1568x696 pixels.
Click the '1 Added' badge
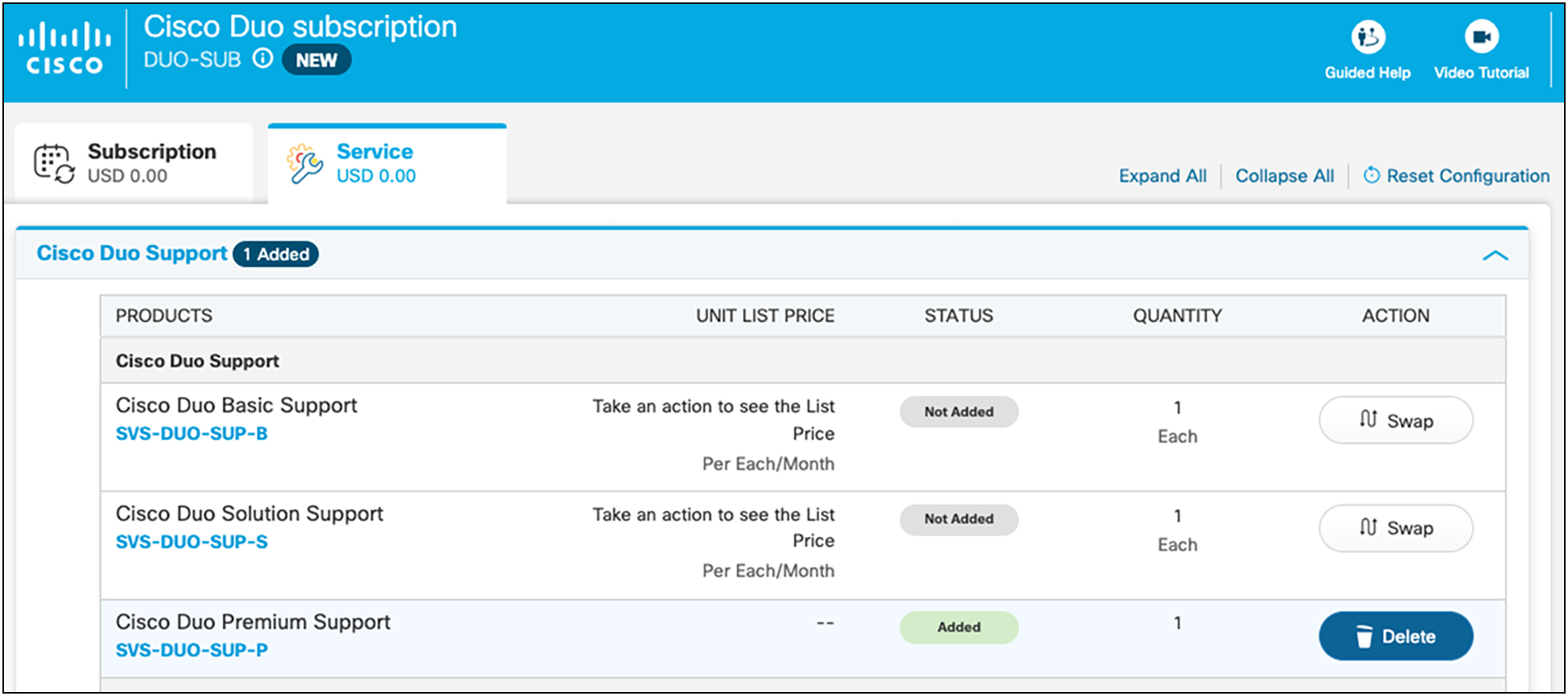click(x=275, y=254)
